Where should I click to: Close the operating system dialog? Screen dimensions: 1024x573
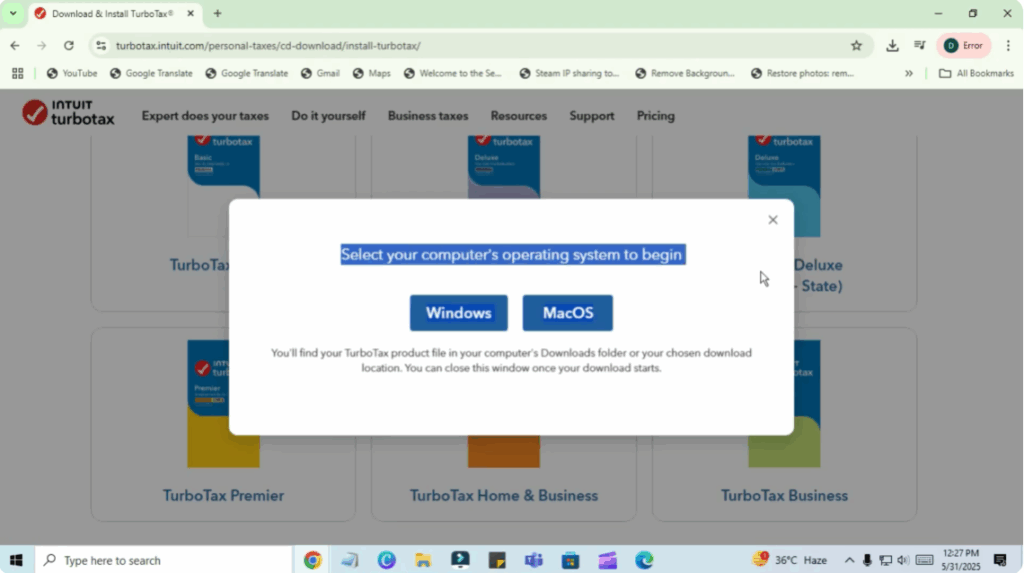pyautogui.click(x=772, y=220)
